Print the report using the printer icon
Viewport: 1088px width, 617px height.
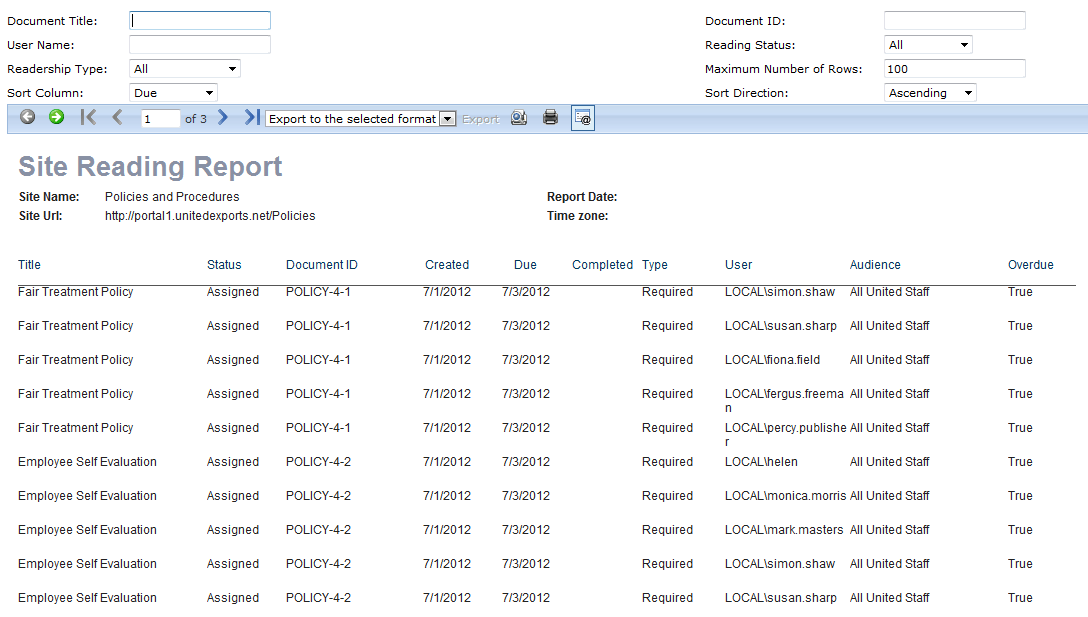(x=550, y=118)
